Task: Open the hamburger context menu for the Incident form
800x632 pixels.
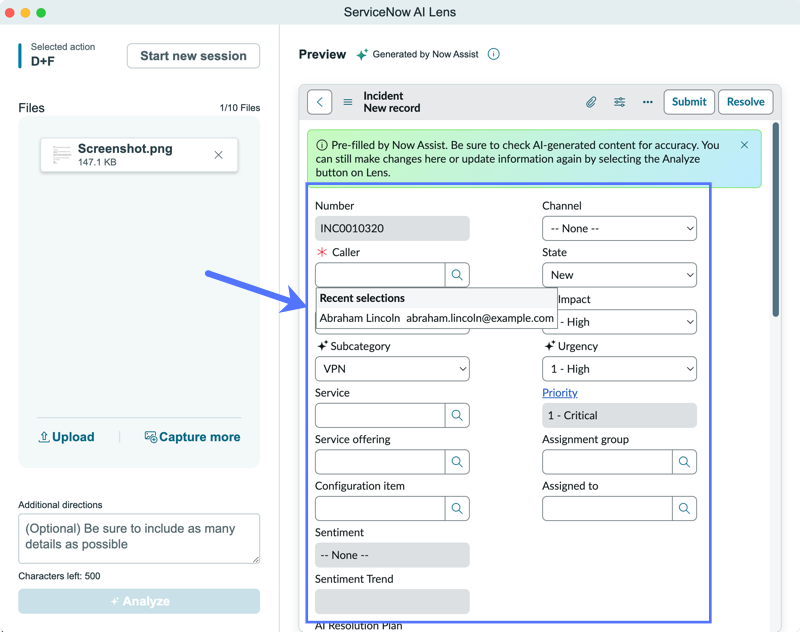Action: pos(348,102)
